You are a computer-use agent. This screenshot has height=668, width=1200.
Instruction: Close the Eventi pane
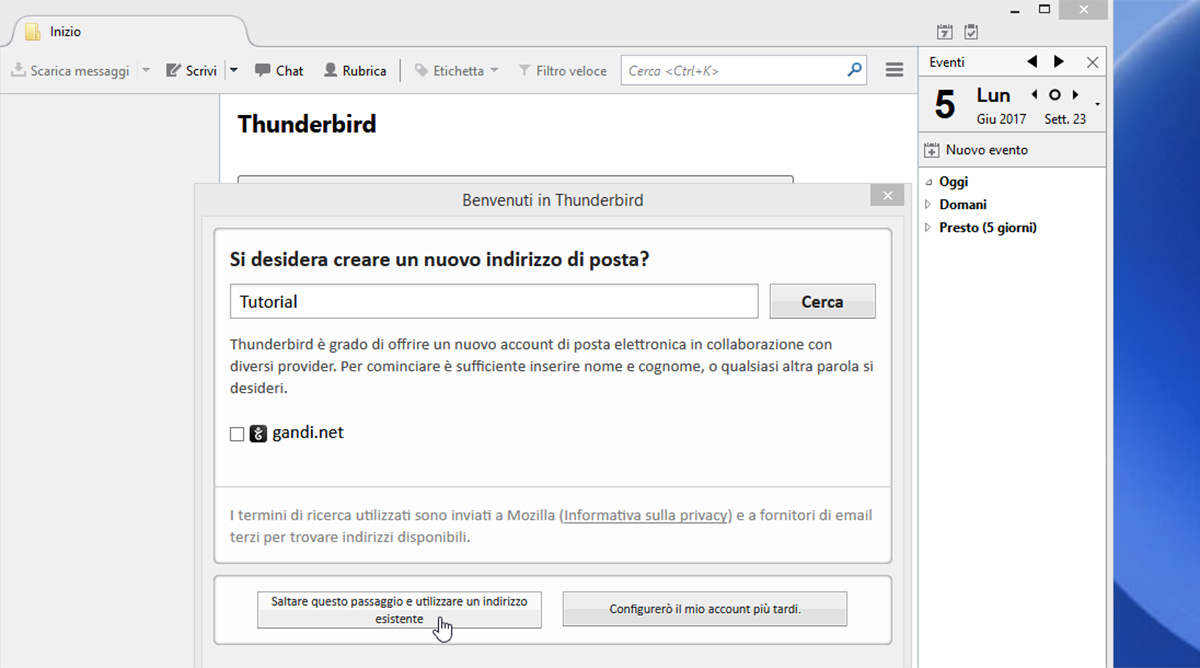(1092, 62)
